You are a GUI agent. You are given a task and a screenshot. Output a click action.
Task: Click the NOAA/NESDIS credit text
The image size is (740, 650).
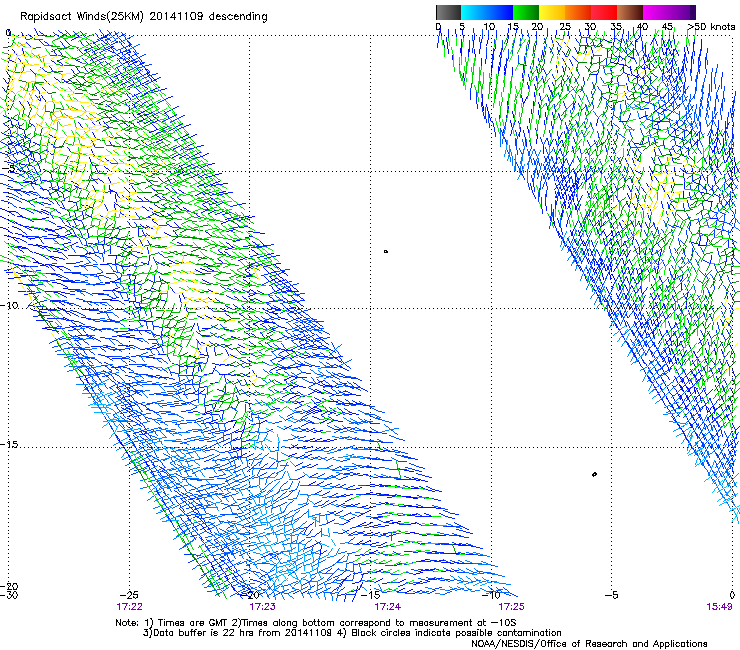pos(589,644)
